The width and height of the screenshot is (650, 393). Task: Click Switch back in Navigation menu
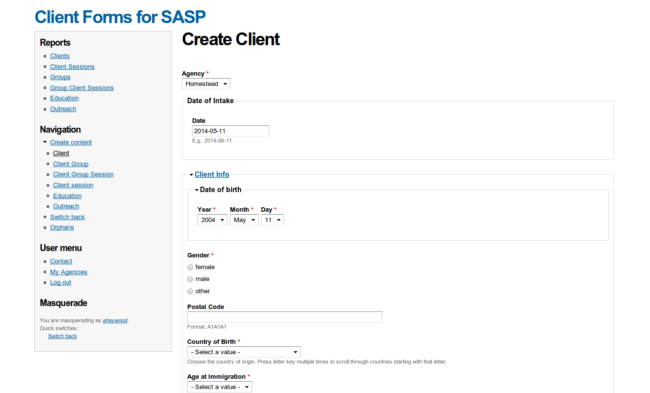tap(67, 217)
